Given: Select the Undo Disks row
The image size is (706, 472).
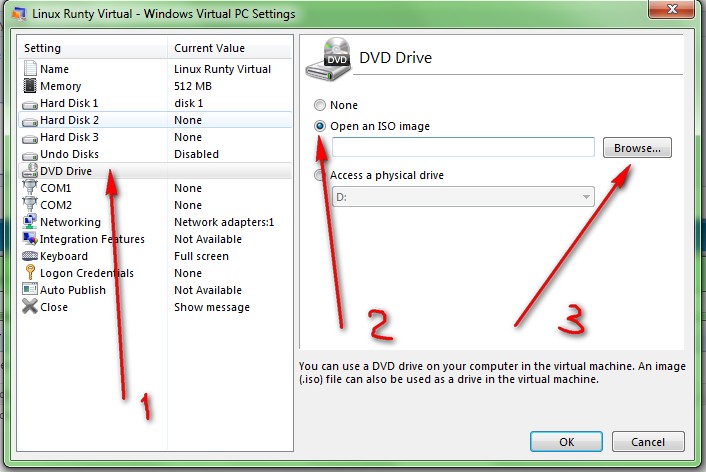Looking at the screenshot, I should 155,154.
